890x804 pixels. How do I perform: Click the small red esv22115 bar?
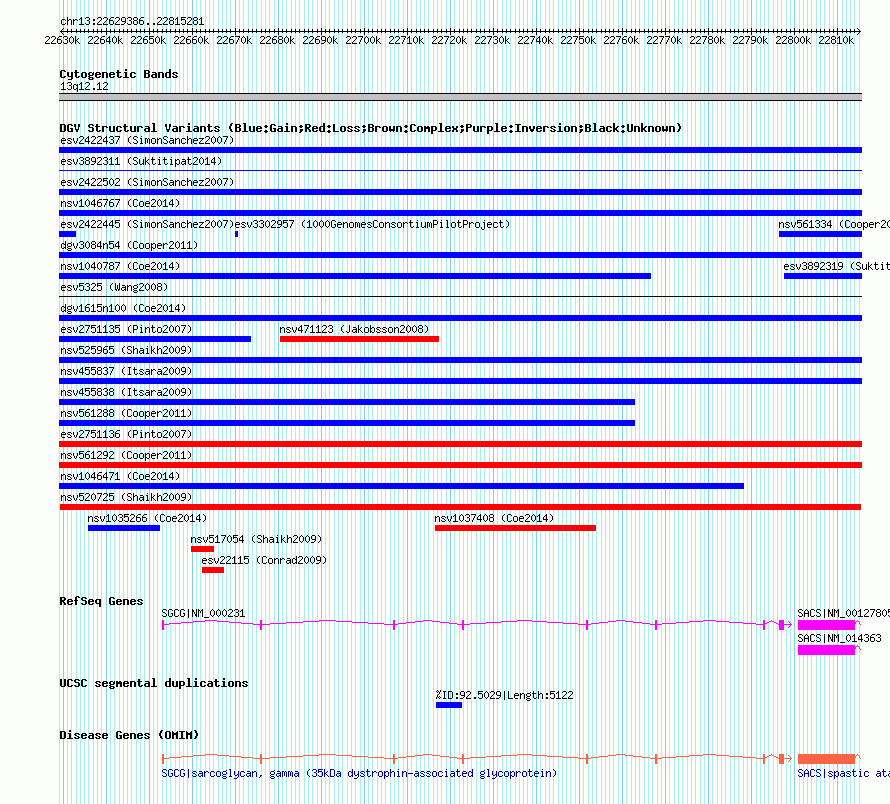tap(213, 570)
